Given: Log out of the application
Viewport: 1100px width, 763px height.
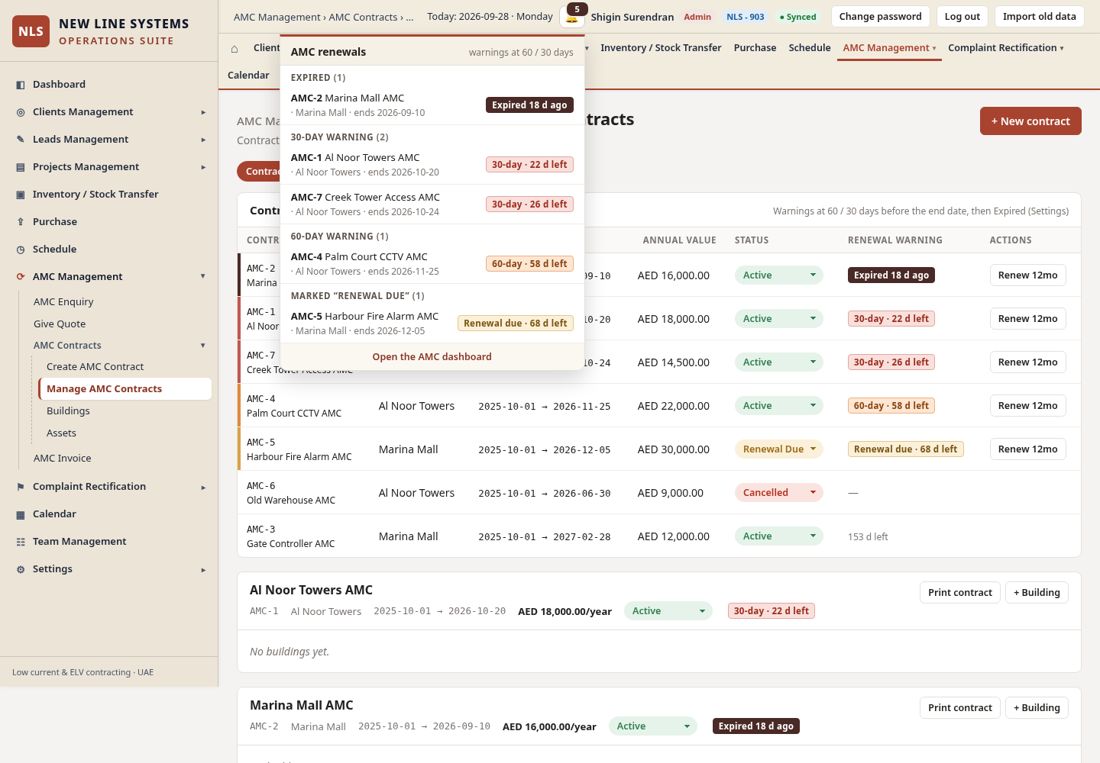Looking at the screenshot, I should (962, 16).
